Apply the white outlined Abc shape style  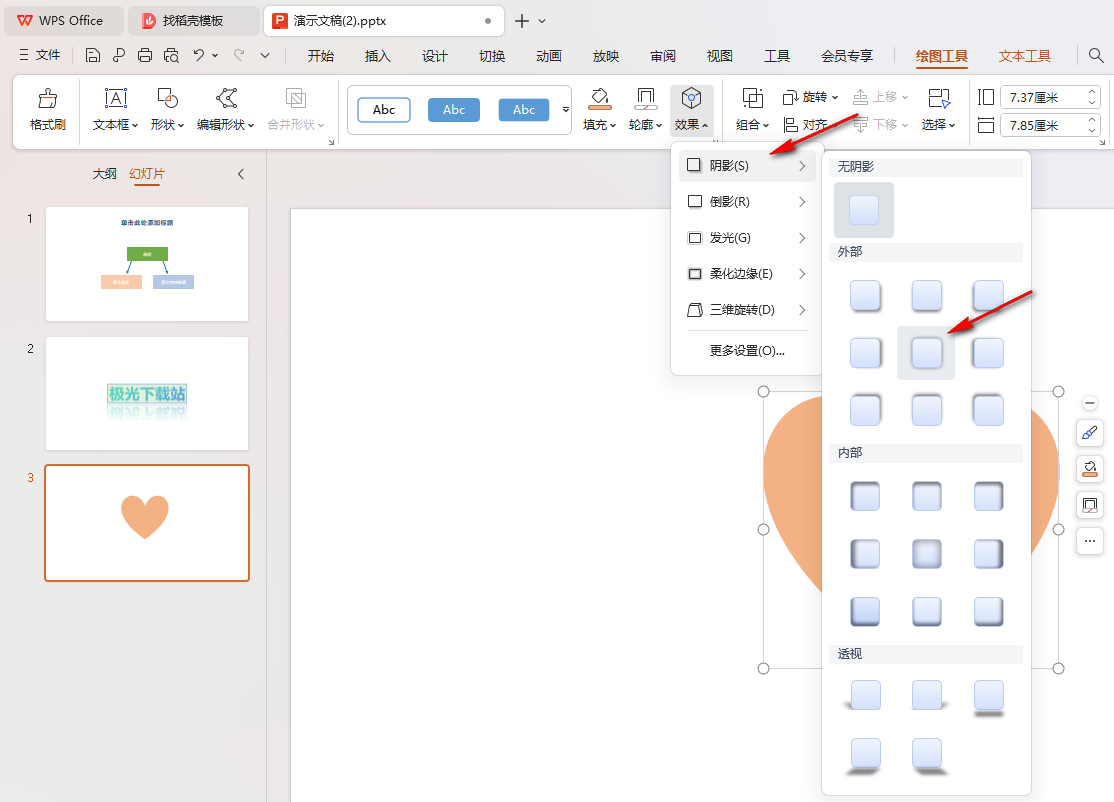(384, 110)
